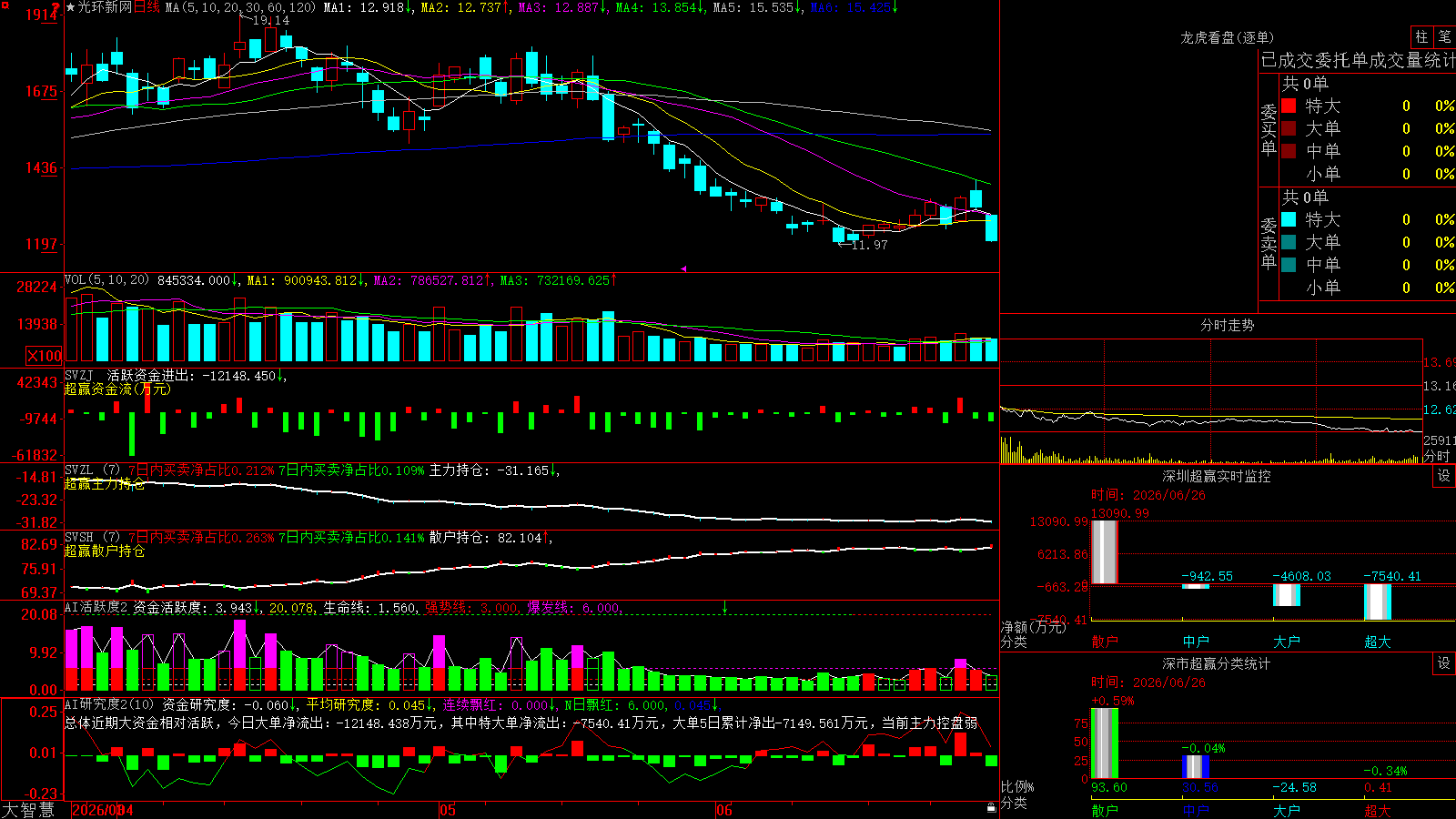The image size is (1456, 819).
Task: Click the 已成交委托单成交量统计 header
Action: click(1358, 61)
